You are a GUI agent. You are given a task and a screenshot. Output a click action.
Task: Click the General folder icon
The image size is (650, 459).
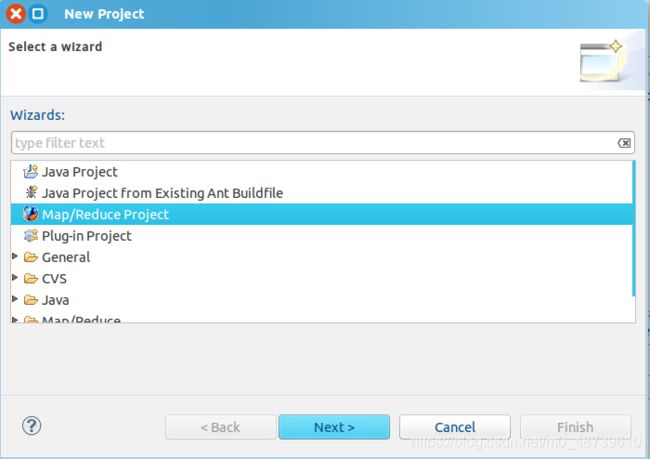[x=31, y=257]
